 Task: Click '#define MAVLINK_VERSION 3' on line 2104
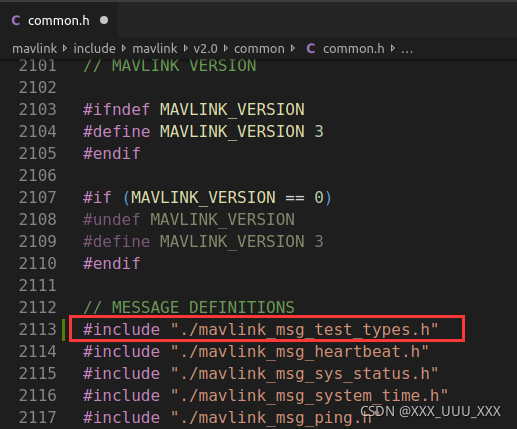click(x=203, y=131)
